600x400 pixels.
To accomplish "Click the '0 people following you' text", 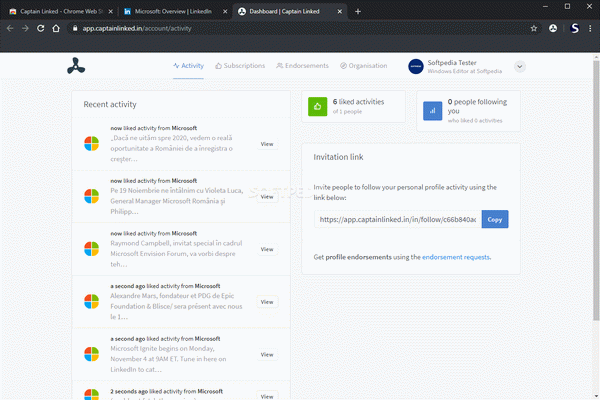I will pyautogui.click(x=477, y=106).
